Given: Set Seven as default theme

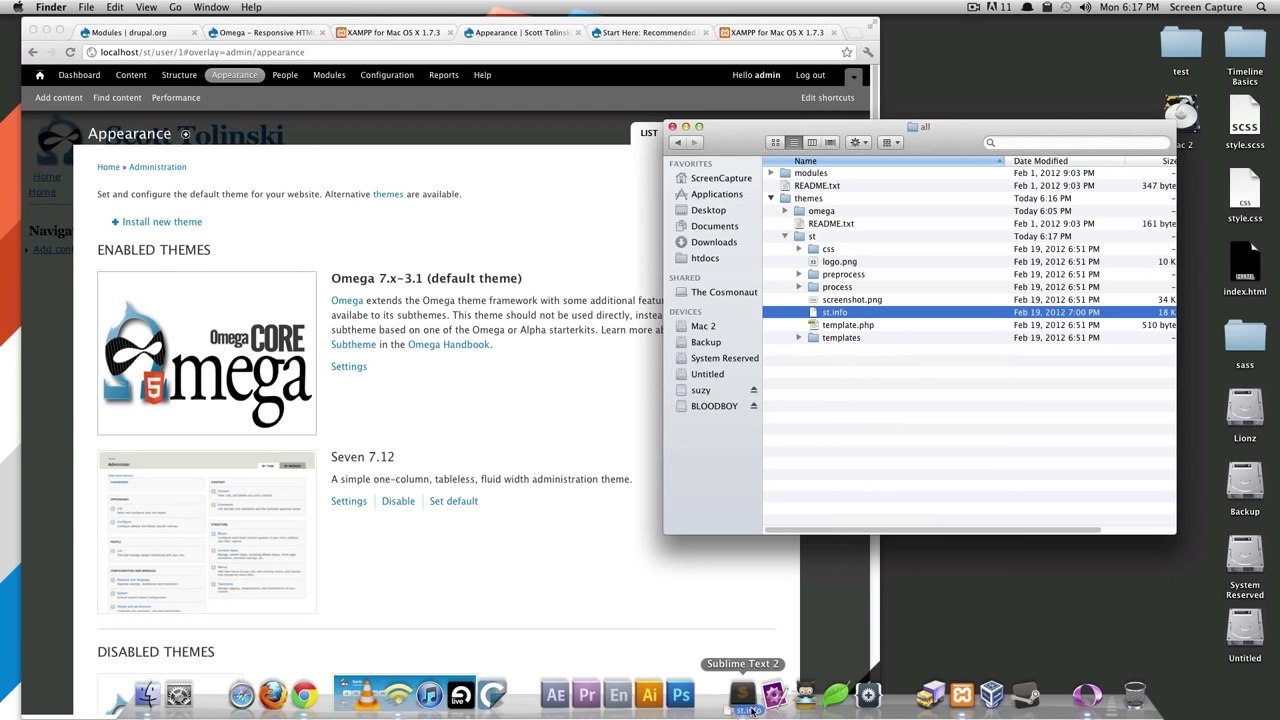Looking at the screenshot, I should pos(454,501).
